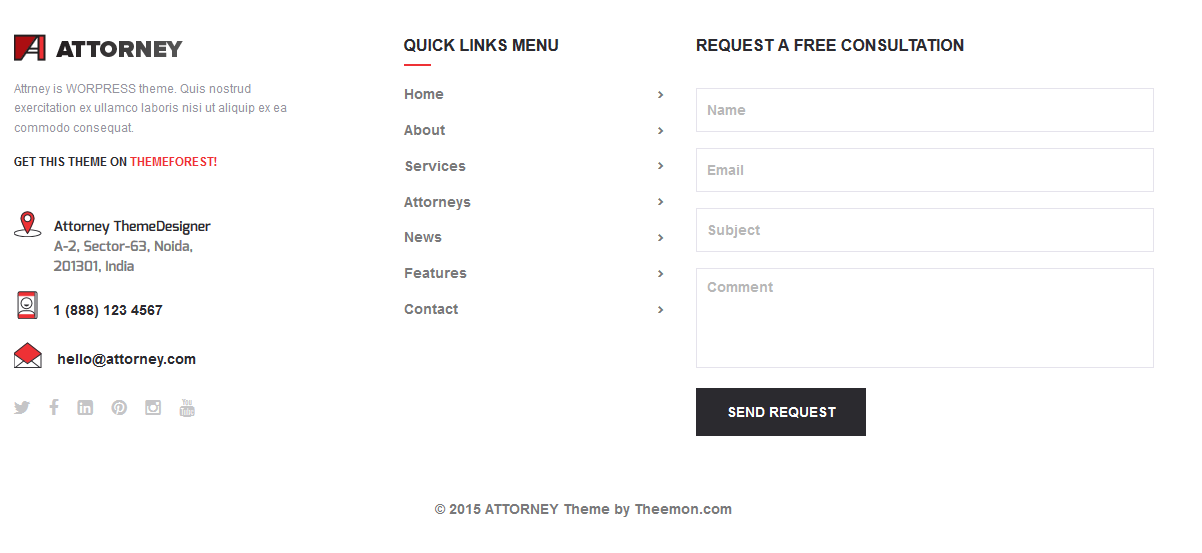The width and height of the screenshot is (1202, 553).
Task: Click the red location pin icon
Action: coord(27,224)
